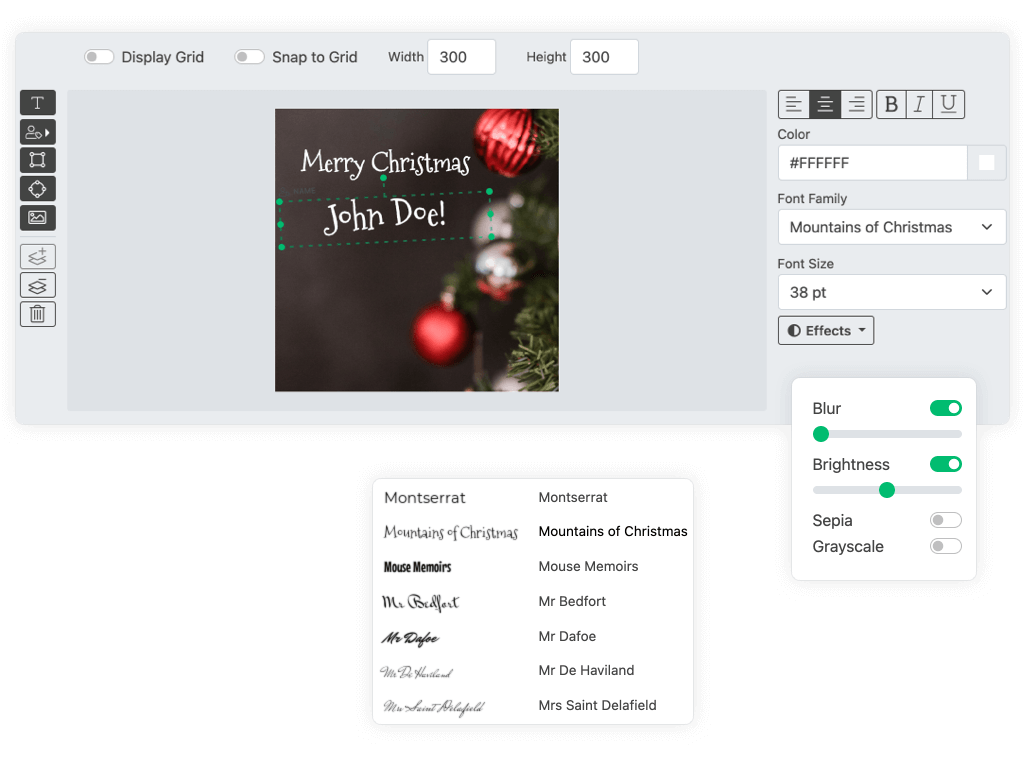Click the delete trash can icon

[x=38, y=314]
